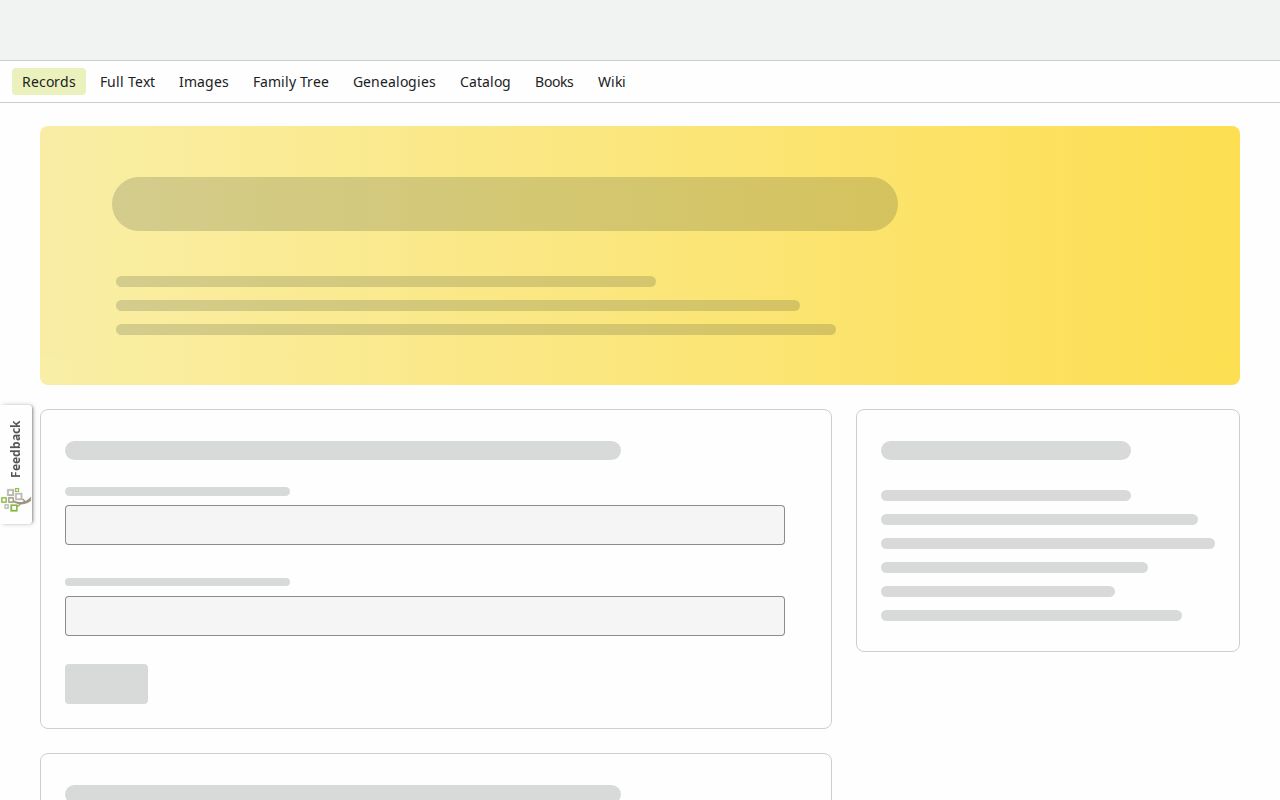Switch to the Catalog tab
Image resolution: width=1280 pixels, height=800 pixels.
tap(485, 82)
